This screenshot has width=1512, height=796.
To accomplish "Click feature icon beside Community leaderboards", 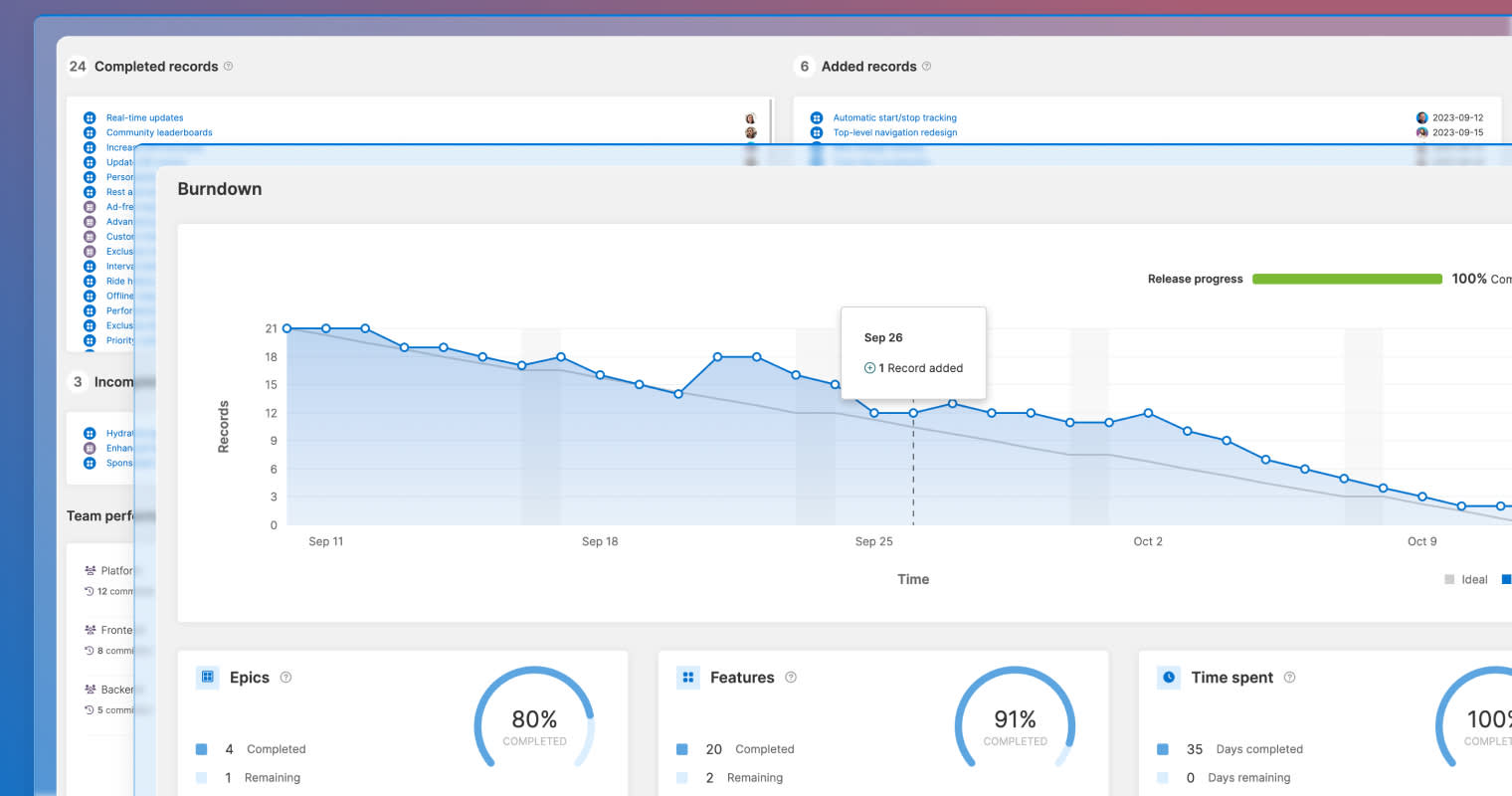I will click(90, 132).
